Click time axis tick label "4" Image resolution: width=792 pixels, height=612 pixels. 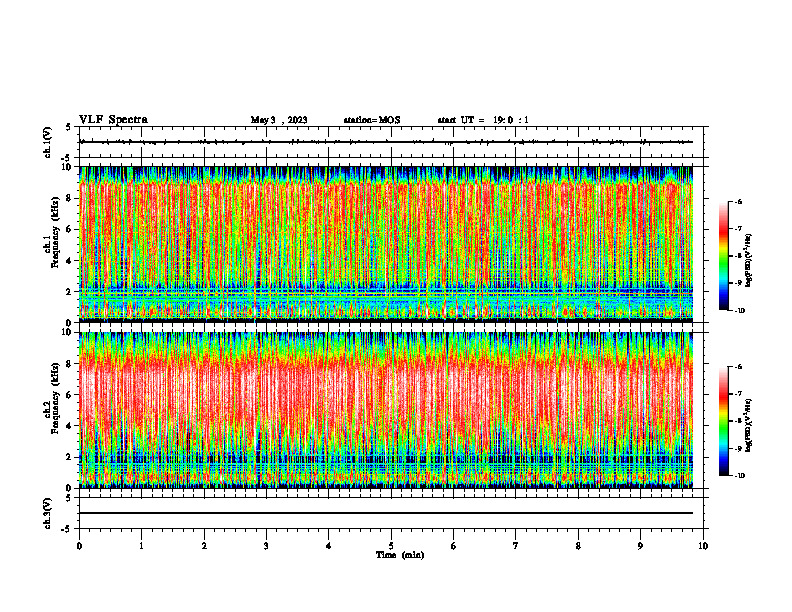(x=329, y=546)
